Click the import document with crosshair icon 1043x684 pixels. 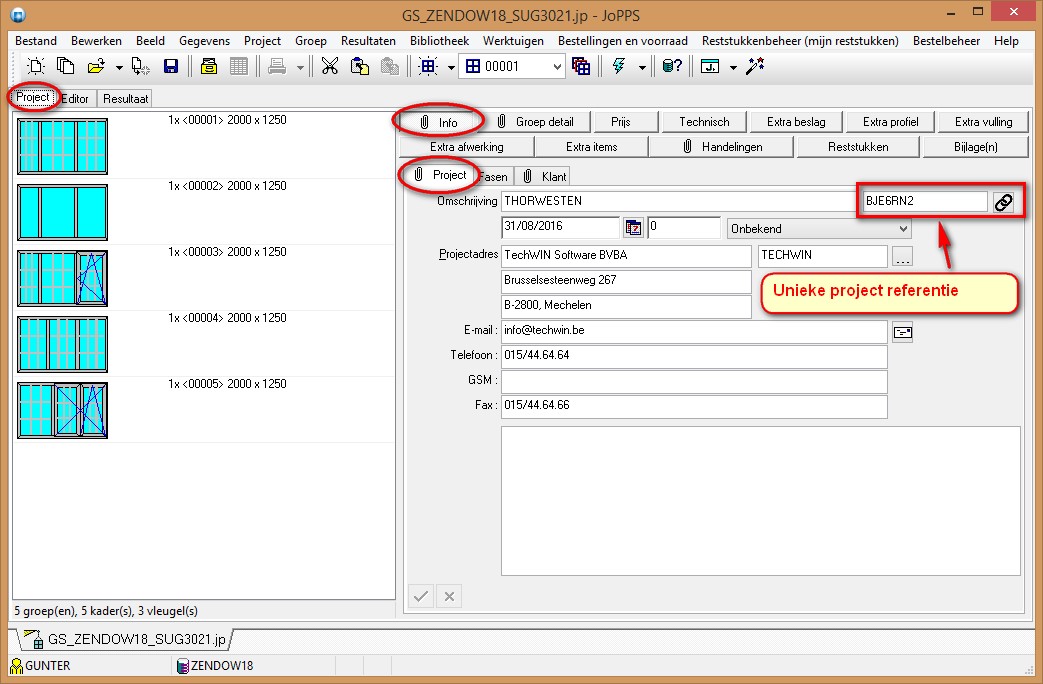coord(140,66)
